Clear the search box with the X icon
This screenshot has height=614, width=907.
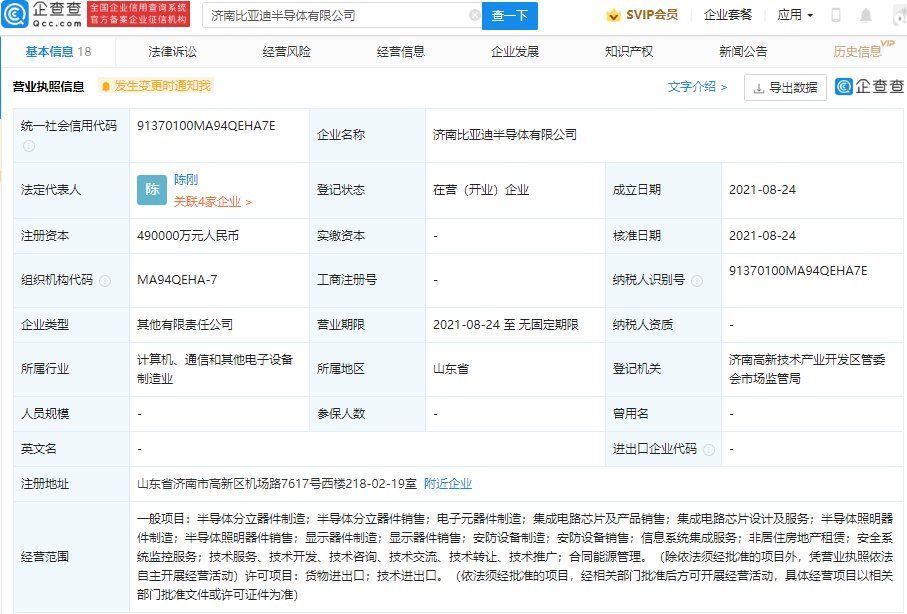click(x=474, y=15)
